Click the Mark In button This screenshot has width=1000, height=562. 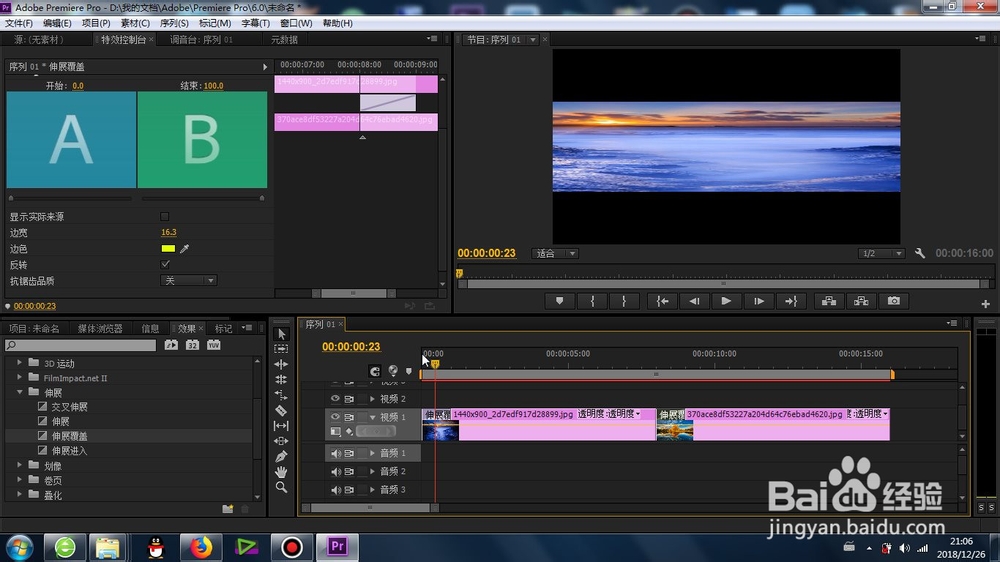tap(592, 301)
